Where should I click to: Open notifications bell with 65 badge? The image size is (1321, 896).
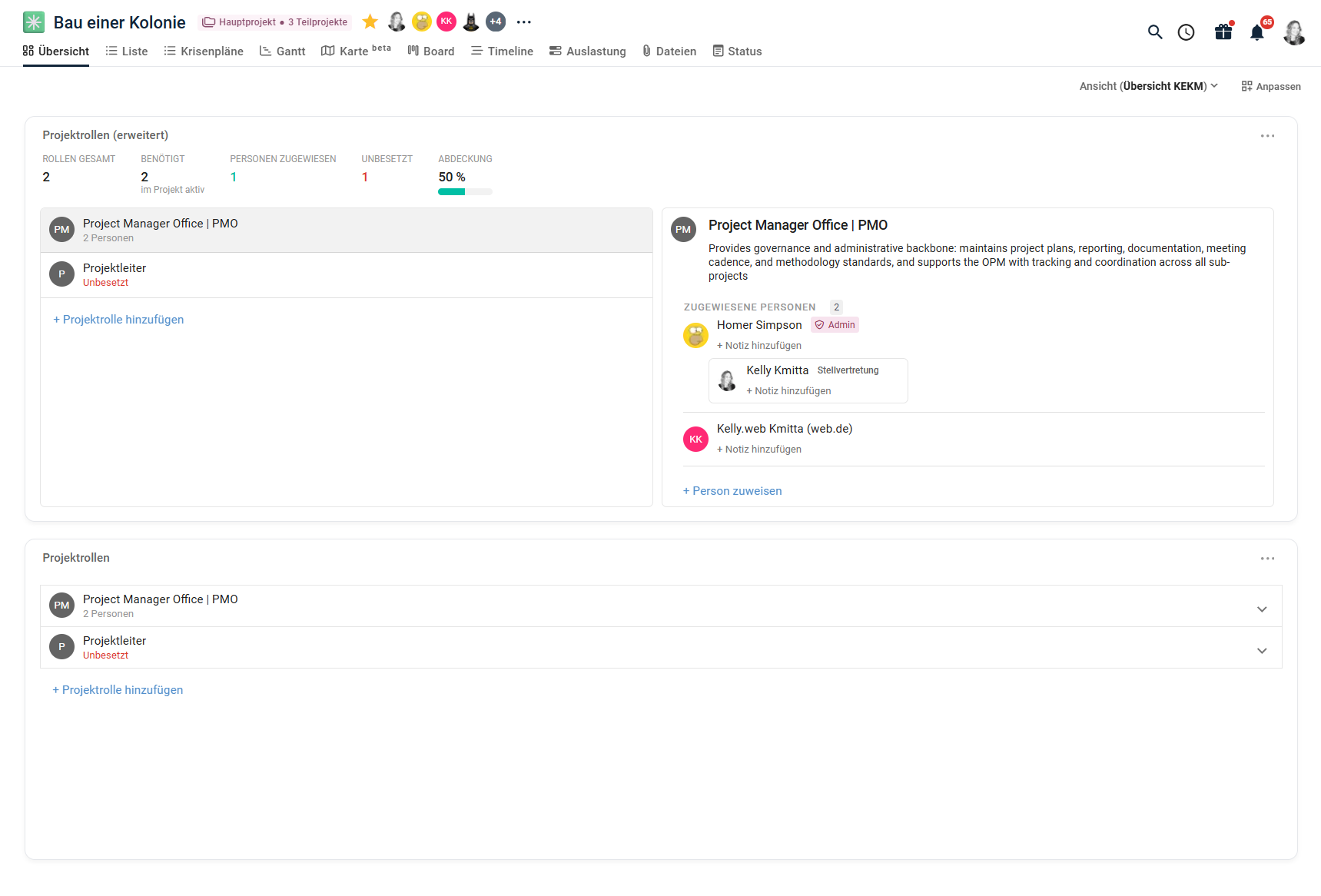[x=1257, y=32]
